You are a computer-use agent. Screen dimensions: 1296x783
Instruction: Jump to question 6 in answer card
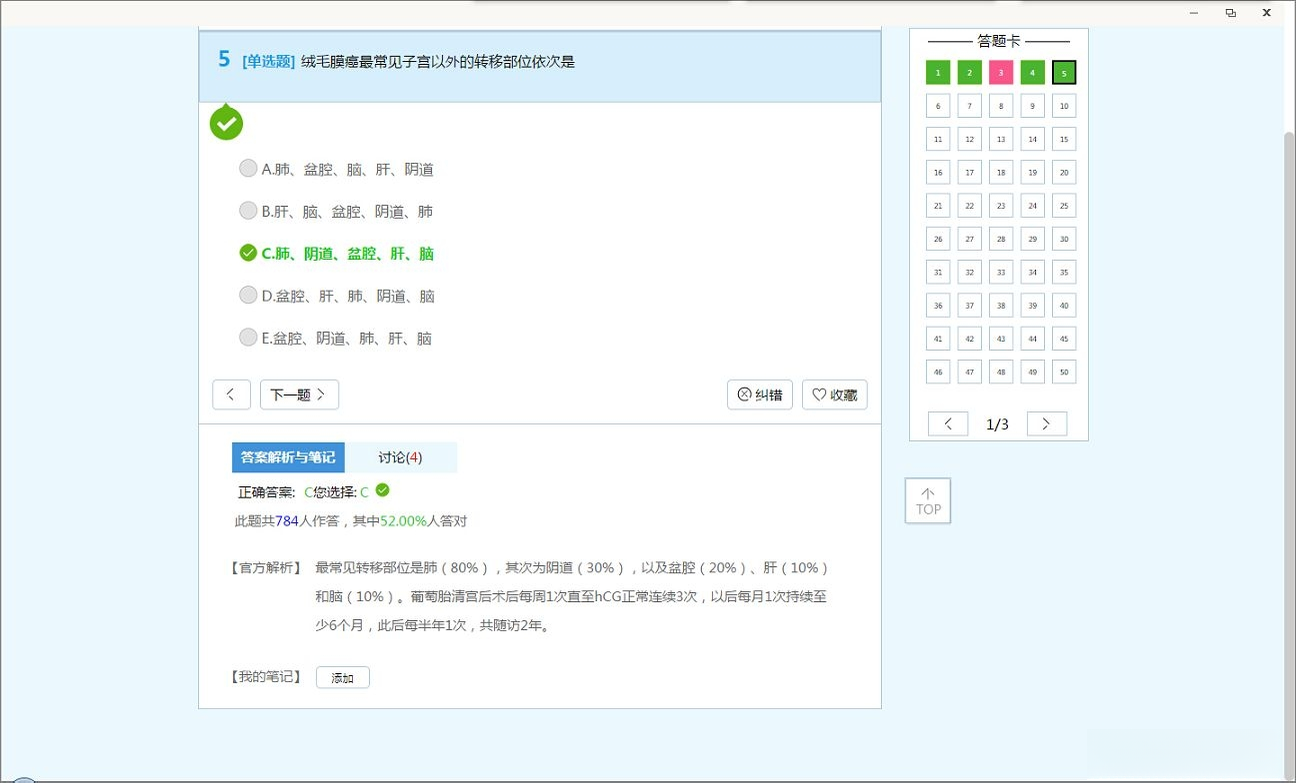point(938,106)
